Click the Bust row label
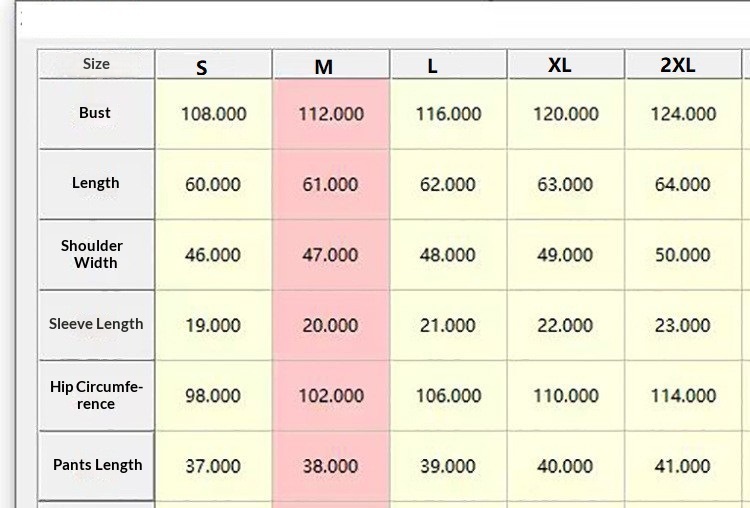 pos(96,113)
